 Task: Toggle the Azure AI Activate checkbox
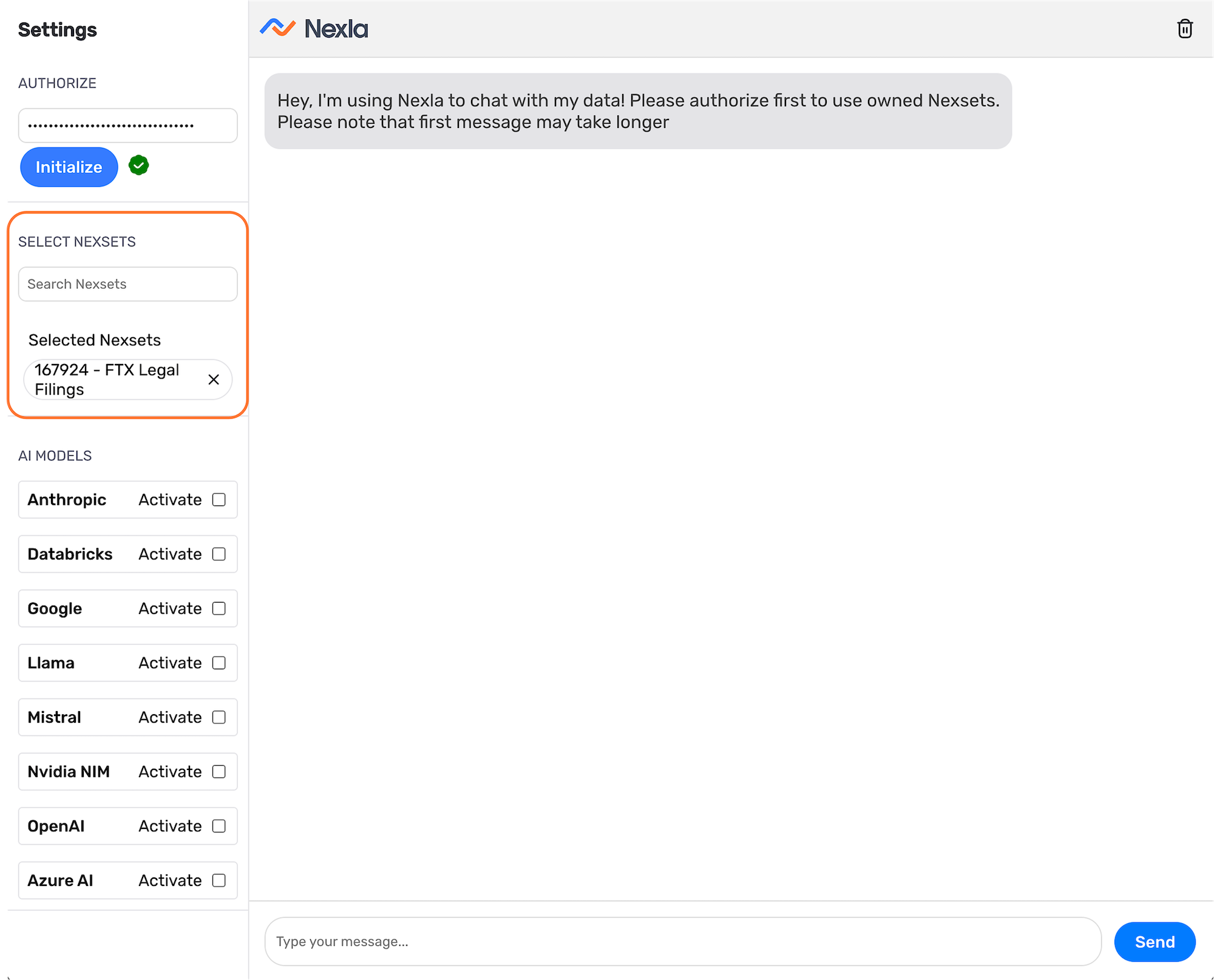[x=219, y=880]
